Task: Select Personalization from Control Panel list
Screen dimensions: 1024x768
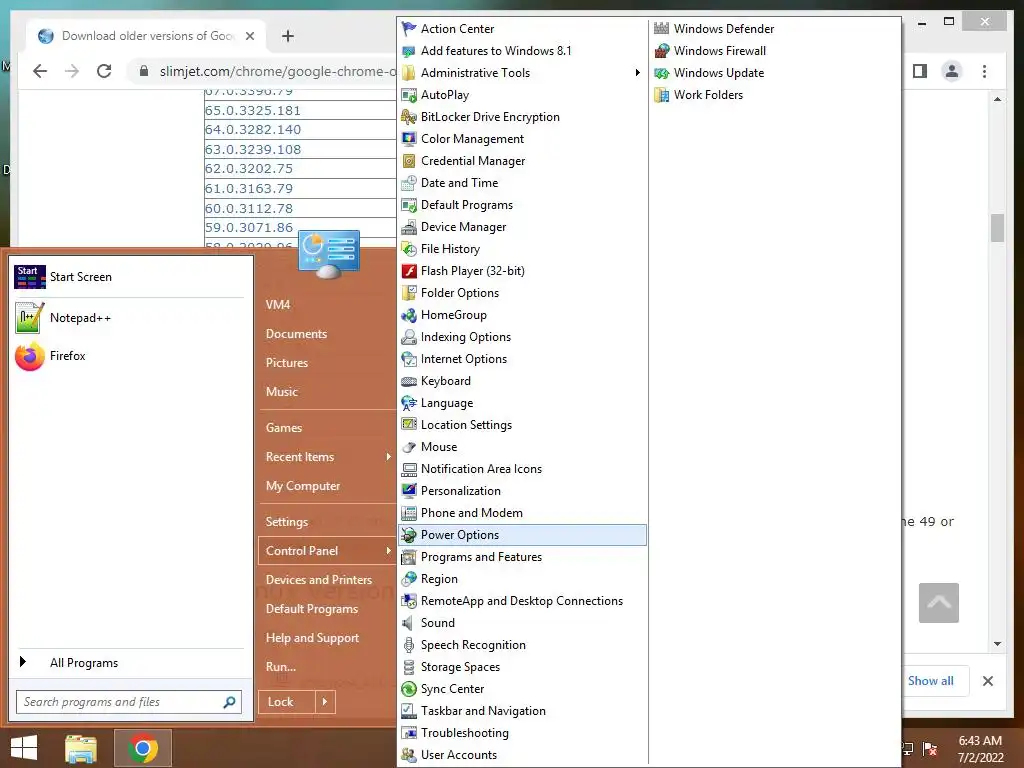Action: point(522,491)
